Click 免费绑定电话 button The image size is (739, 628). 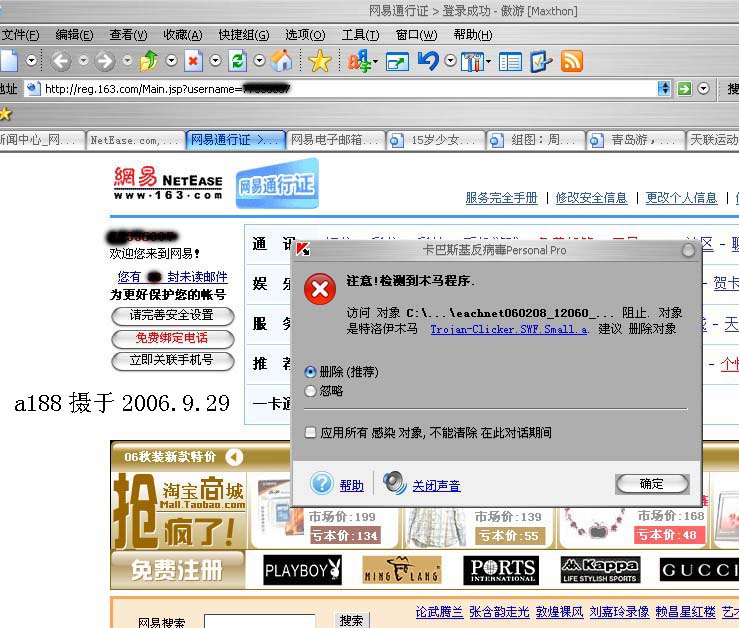[x=172, y=338]
